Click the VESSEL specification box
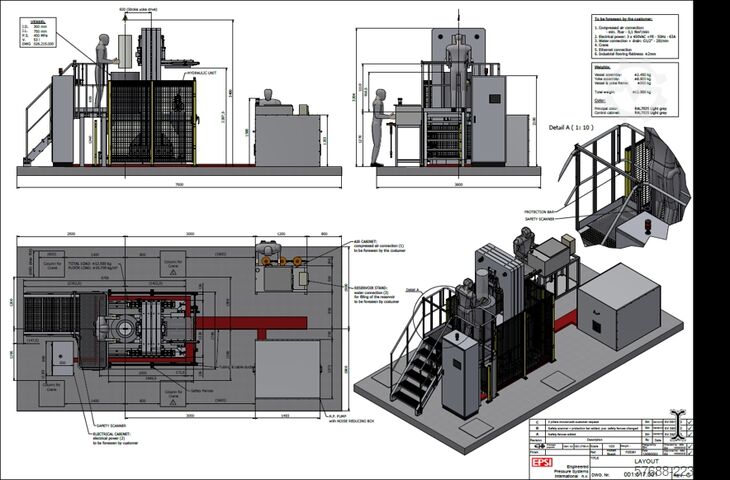Image resolution: width=730 pixels, height=480 pixels. click(38, 32)
